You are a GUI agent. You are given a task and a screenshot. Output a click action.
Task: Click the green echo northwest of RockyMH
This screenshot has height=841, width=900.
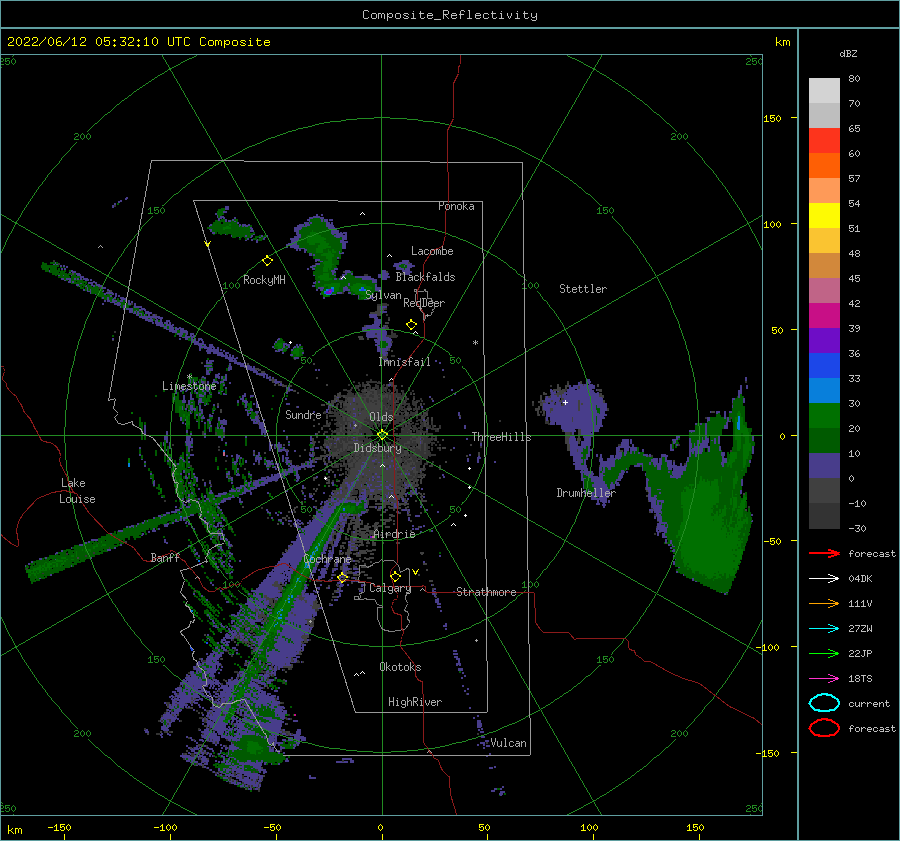click(231, 225)
